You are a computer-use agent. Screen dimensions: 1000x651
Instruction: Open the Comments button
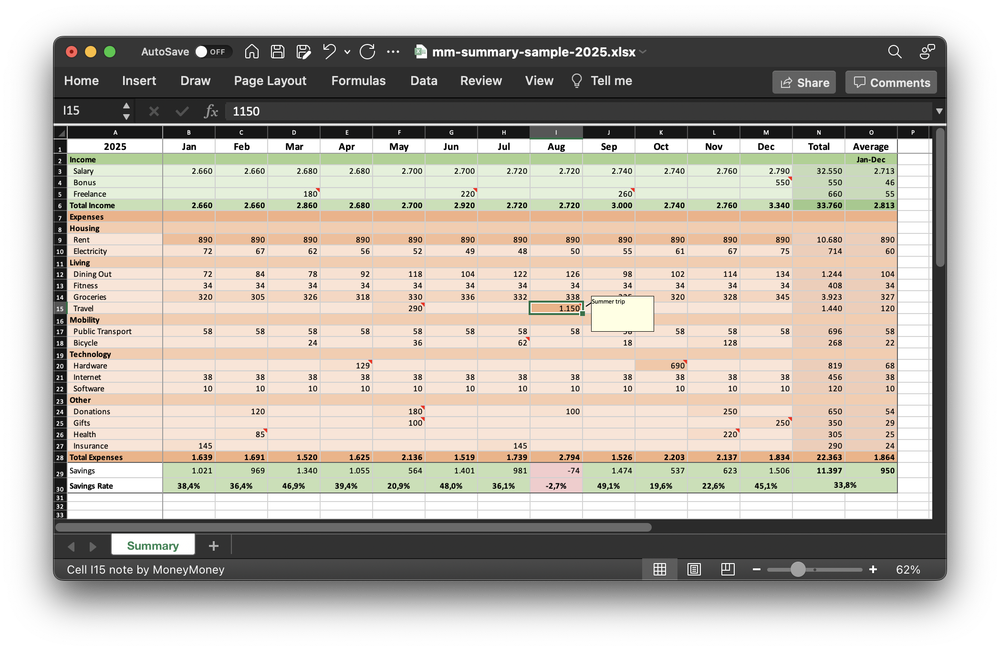click(890, 82)
